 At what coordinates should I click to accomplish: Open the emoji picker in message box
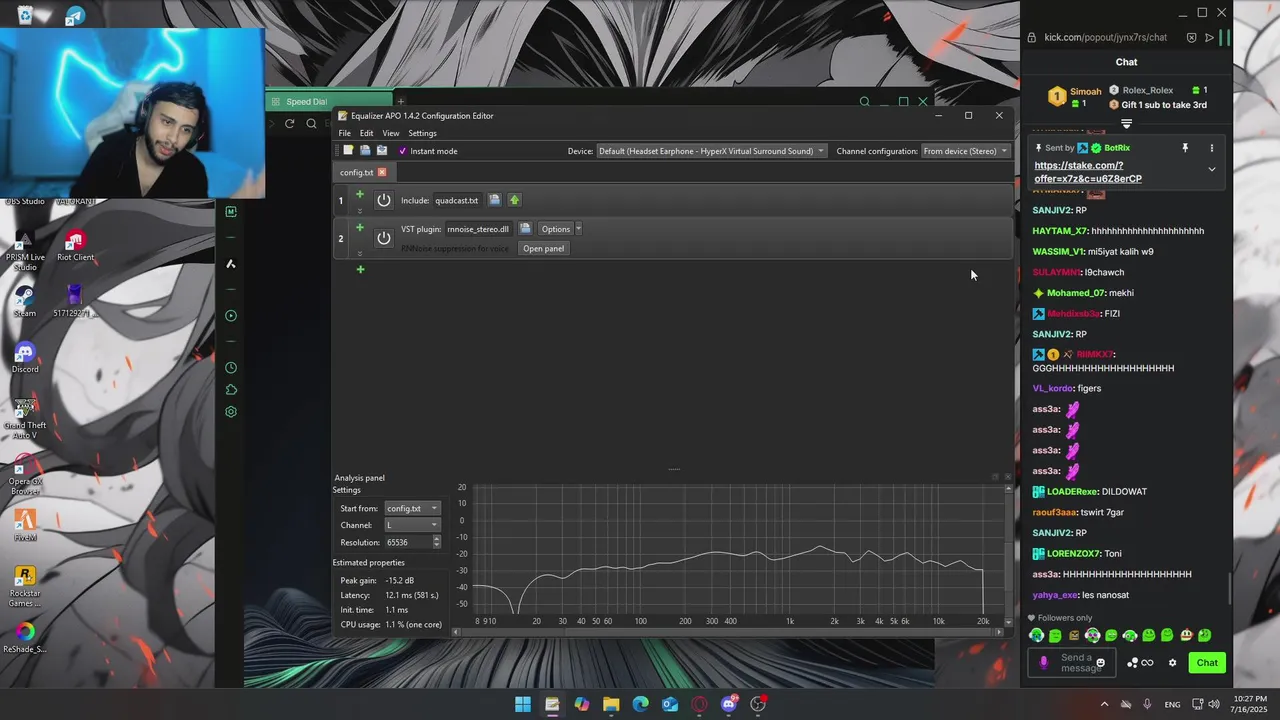point(1101,663)
